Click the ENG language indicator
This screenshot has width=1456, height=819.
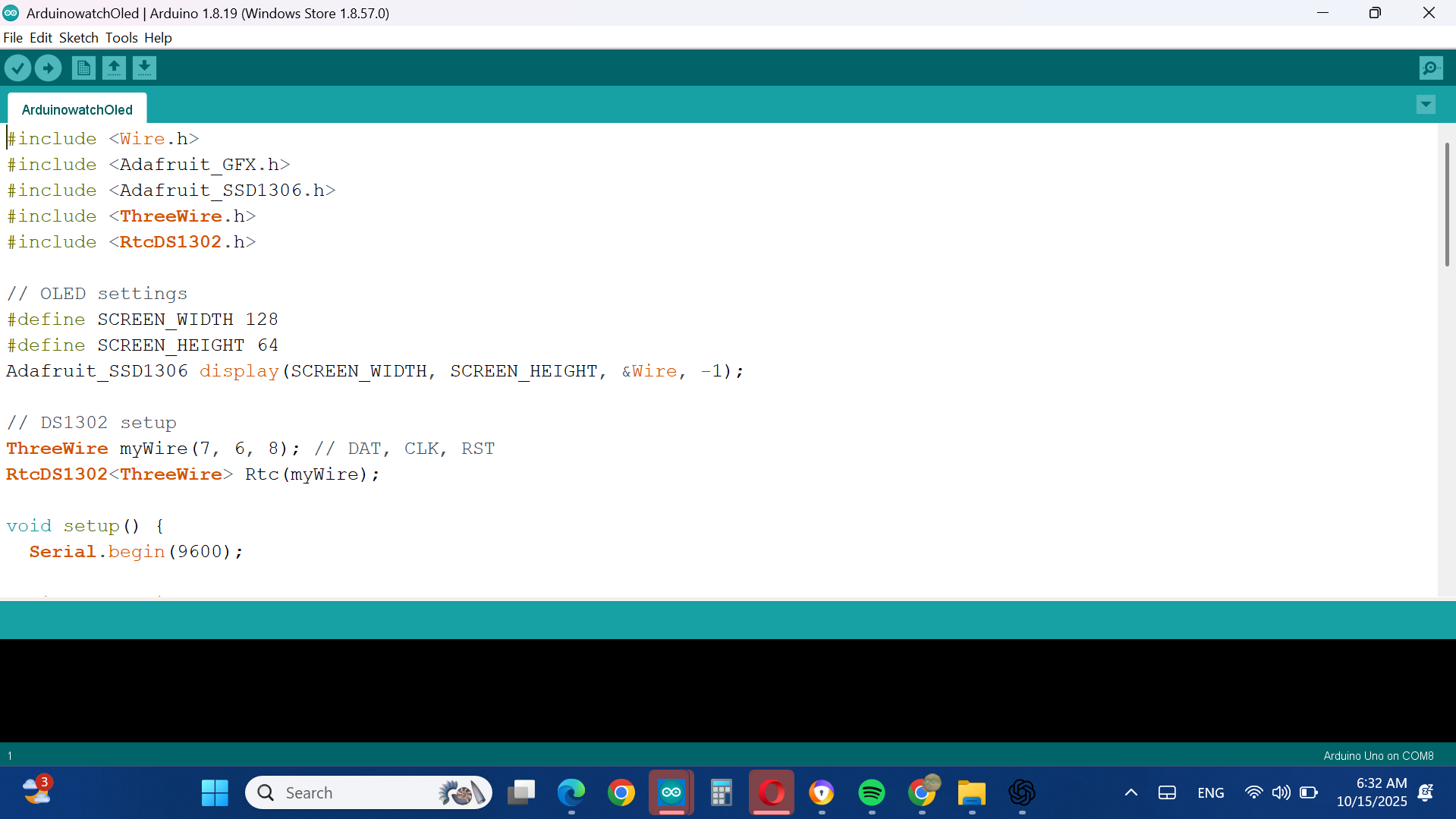tap(1211, 793)
